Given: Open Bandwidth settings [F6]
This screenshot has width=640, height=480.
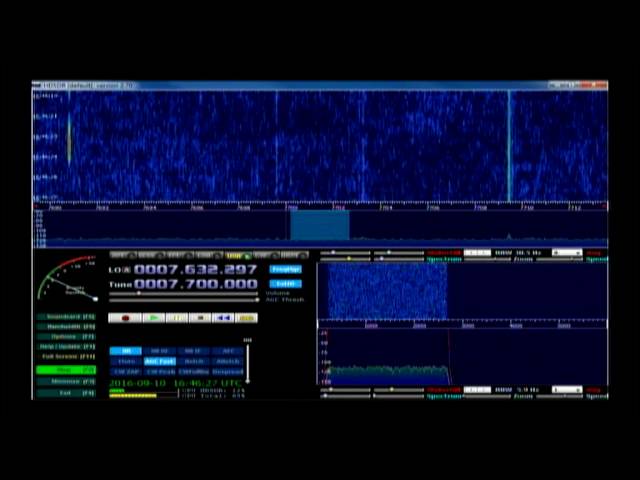Looking at the screenshot, I should click(x=66, y=327).
